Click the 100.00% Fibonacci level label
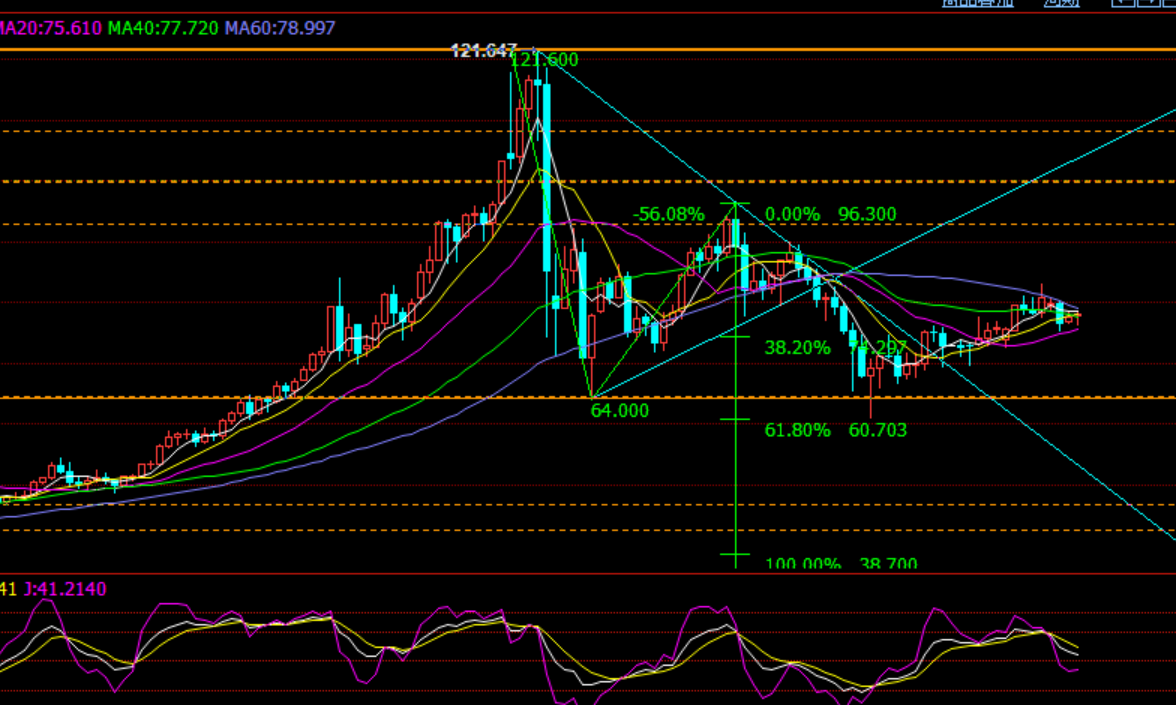This screenshot has width=1176, height=705. click(803, 564)
